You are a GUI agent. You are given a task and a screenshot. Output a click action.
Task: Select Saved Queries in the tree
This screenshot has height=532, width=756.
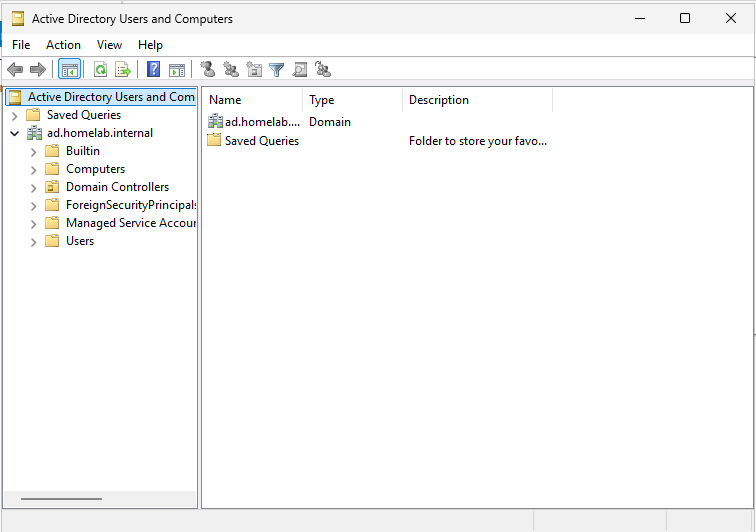point(84,115)
